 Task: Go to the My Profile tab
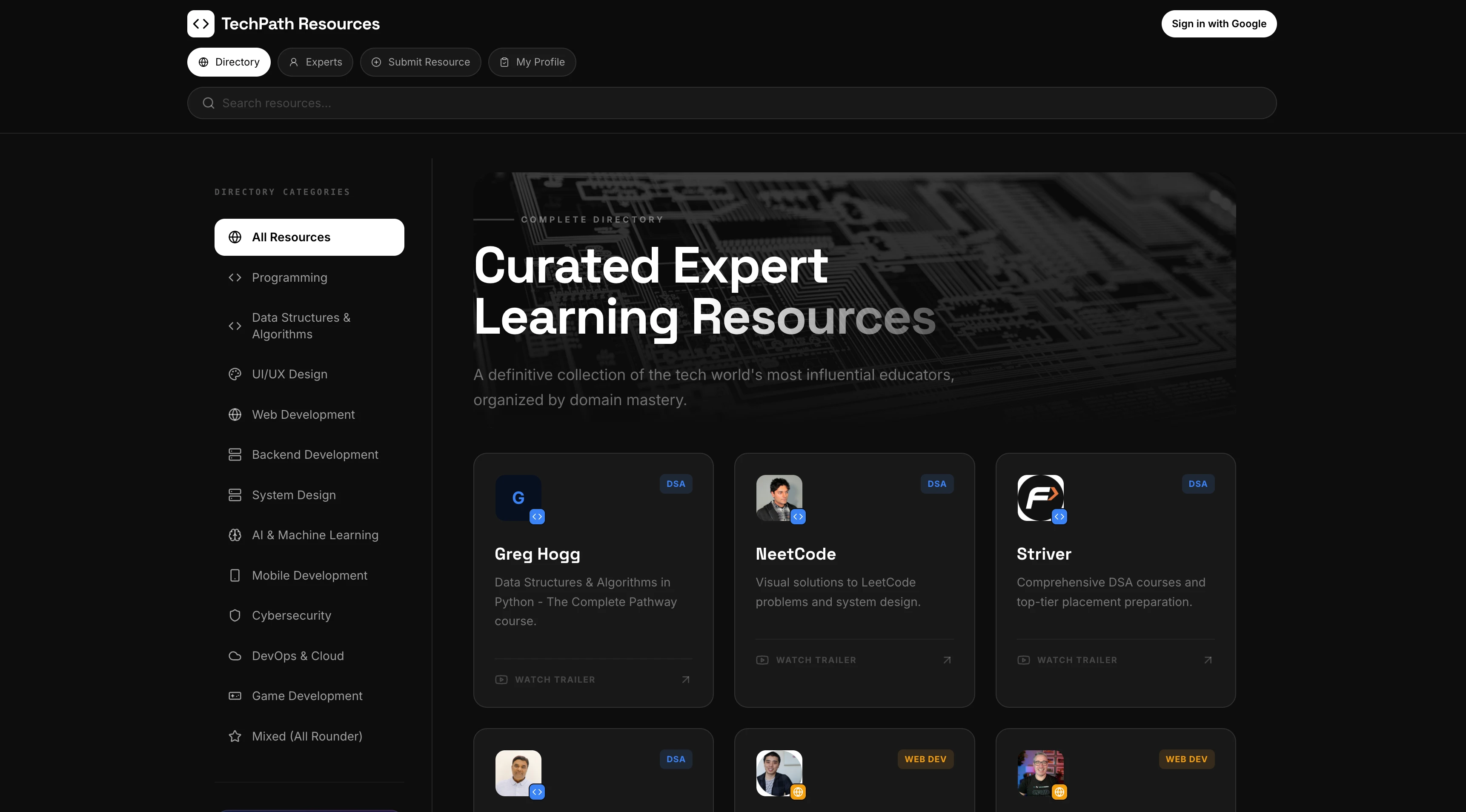(532, 62)
